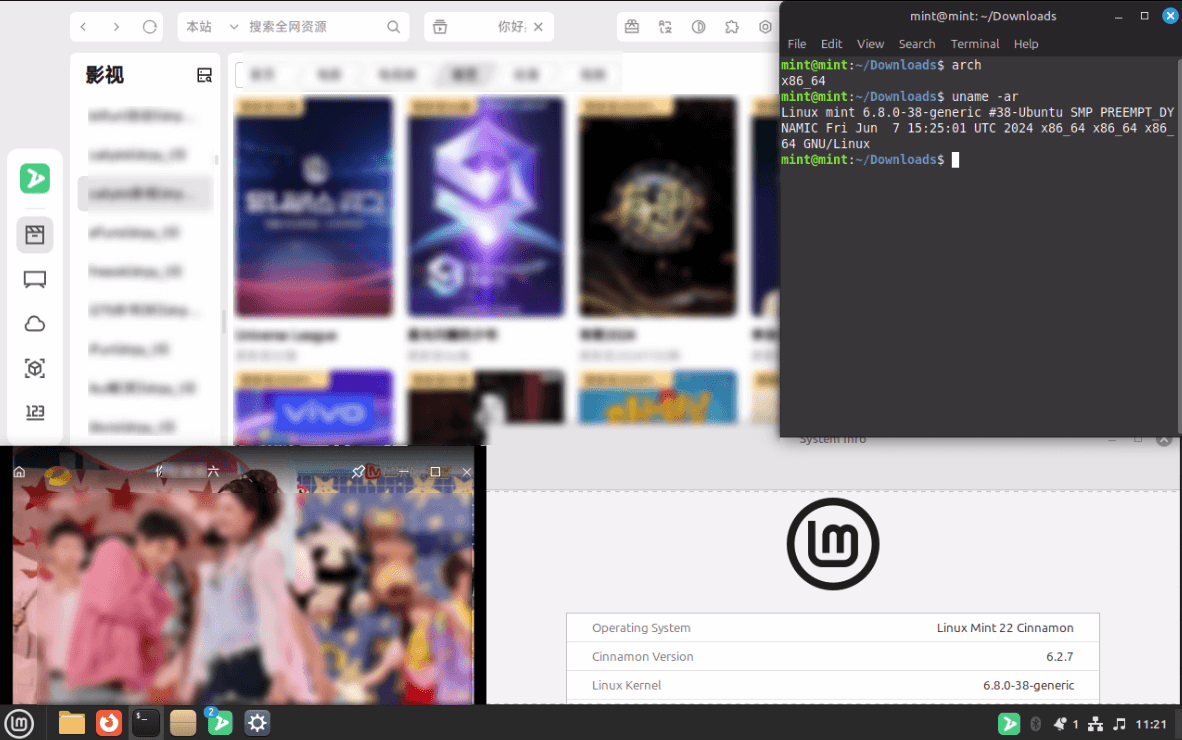1182x740 pixels.
Task: Click the refresh icon in the navigation bar
Action: pyautogui.click(x=150, y=27)
